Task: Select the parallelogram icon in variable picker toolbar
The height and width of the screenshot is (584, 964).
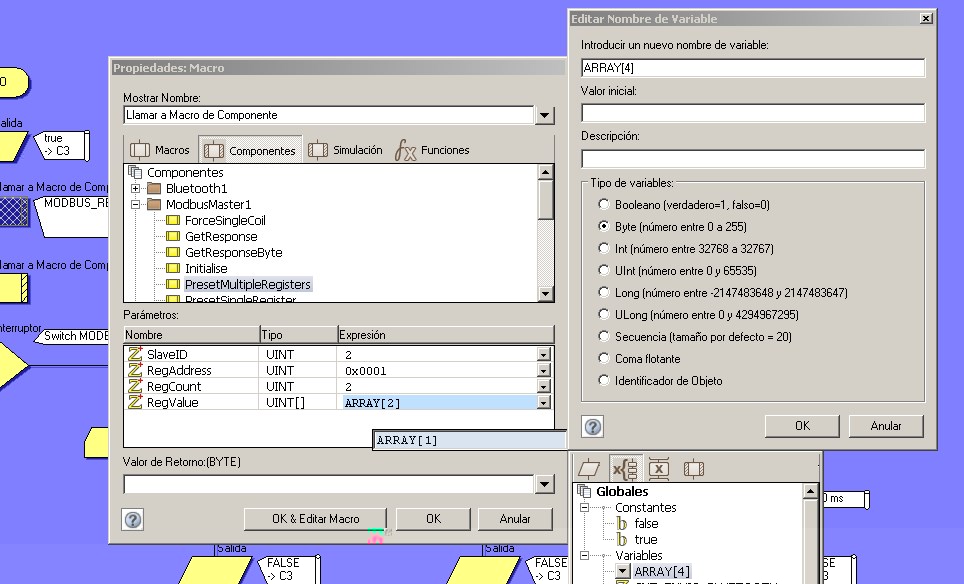Action: coord(589,469)
